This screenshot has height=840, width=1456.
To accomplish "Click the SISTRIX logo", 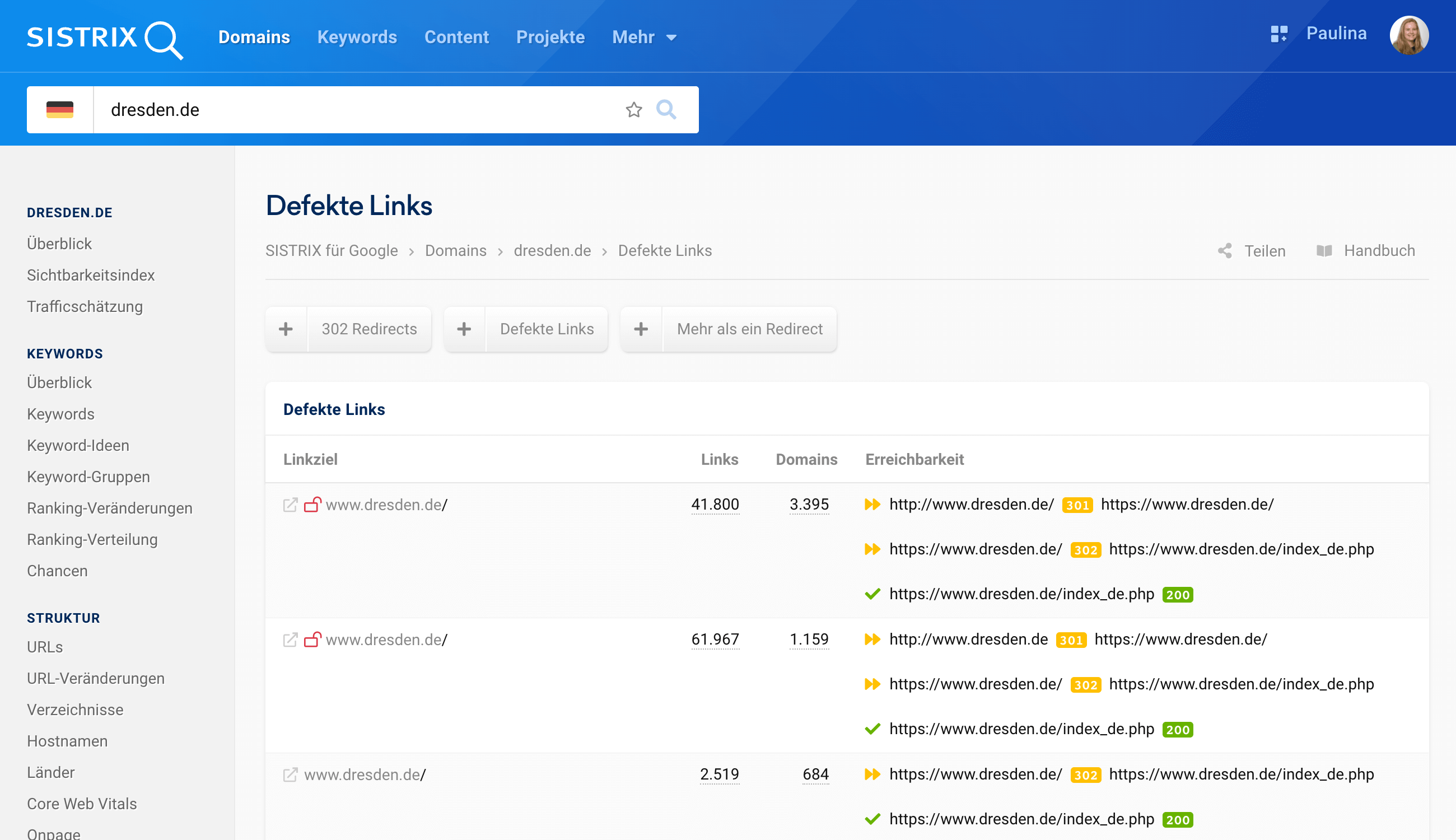I will tap(105, 38).
